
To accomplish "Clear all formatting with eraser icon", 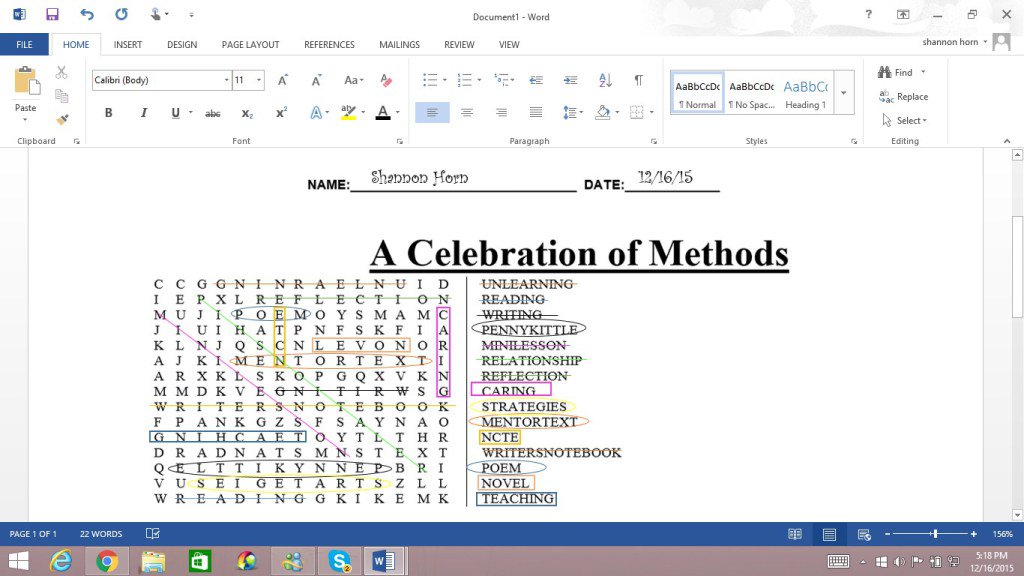I will tap(386, 80).
